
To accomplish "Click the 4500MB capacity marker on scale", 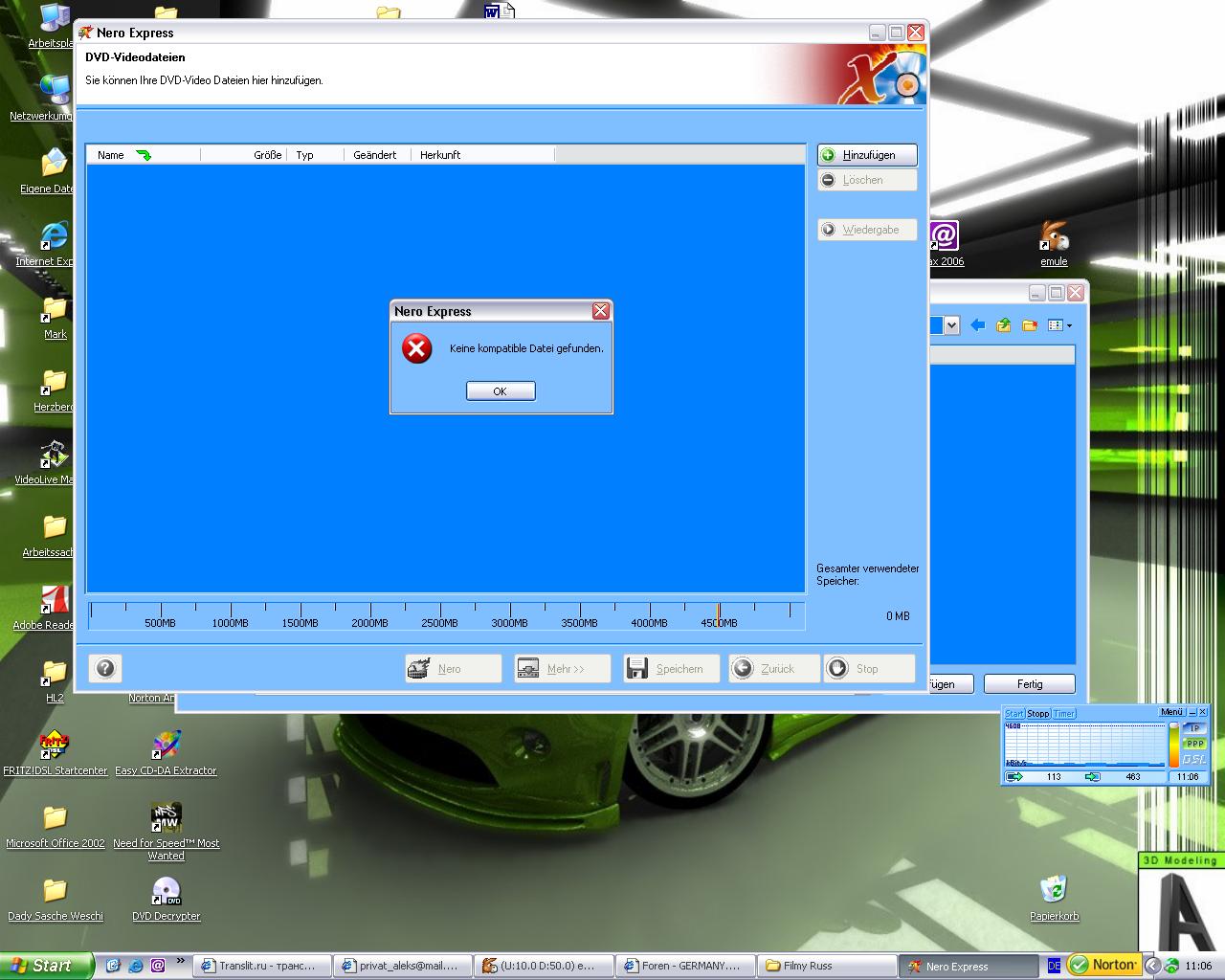I will coord(719,623).
